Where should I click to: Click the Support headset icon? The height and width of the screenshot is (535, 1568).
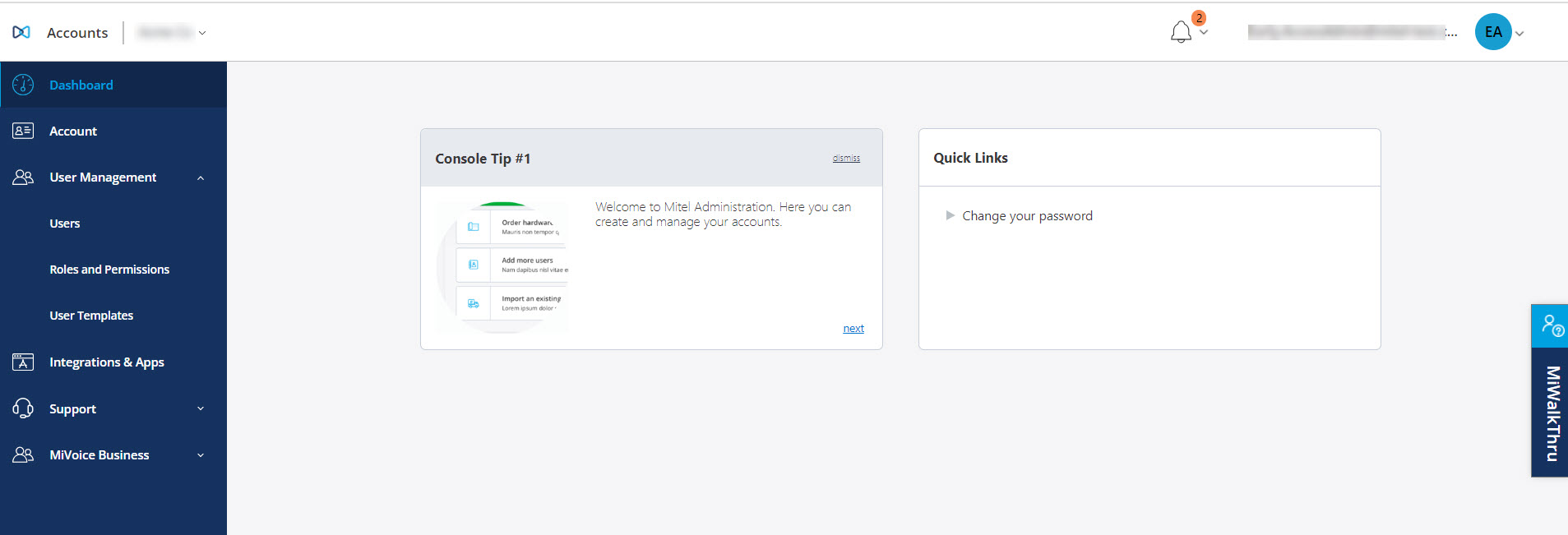tap(23, 408)
